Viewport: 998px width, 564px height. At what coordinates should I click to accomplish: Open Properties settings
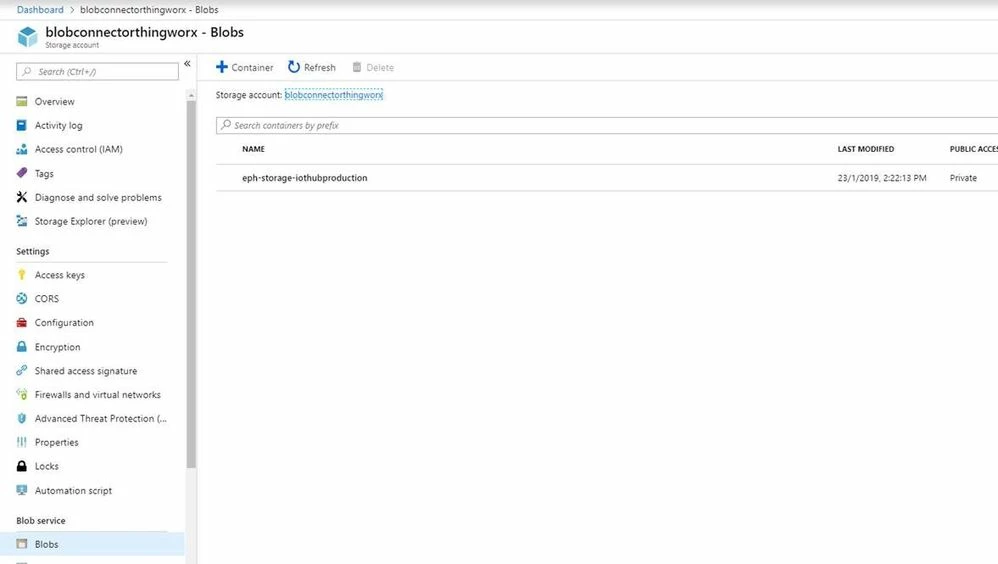(57, 442)
